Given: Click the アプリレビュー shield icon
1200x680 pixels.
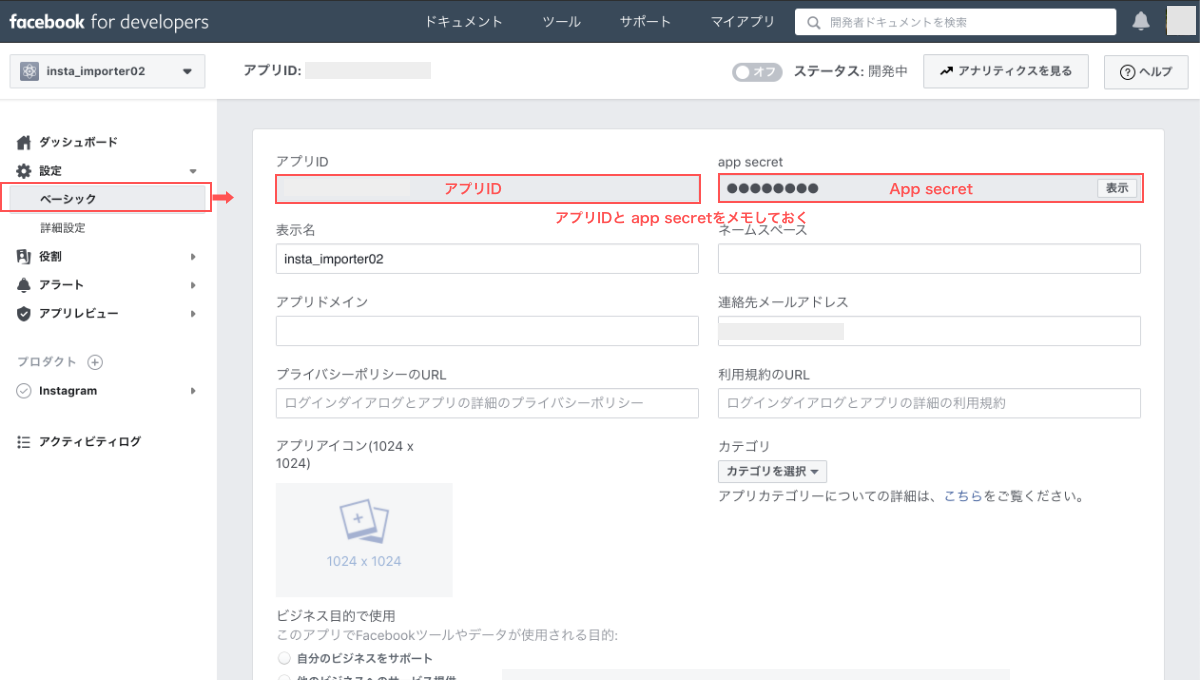Looking at the screenshot, I should coord(24,312).
